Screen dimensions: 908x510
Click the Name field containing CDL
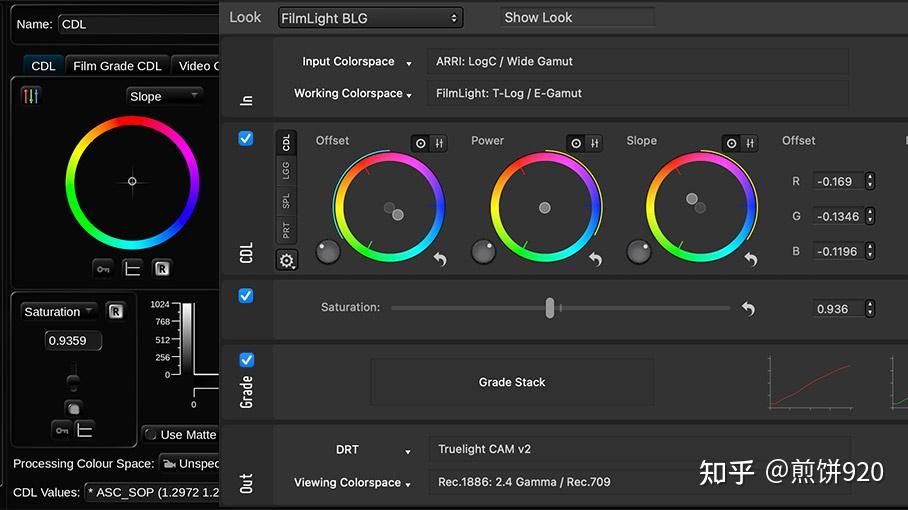[x=138, y=24]
